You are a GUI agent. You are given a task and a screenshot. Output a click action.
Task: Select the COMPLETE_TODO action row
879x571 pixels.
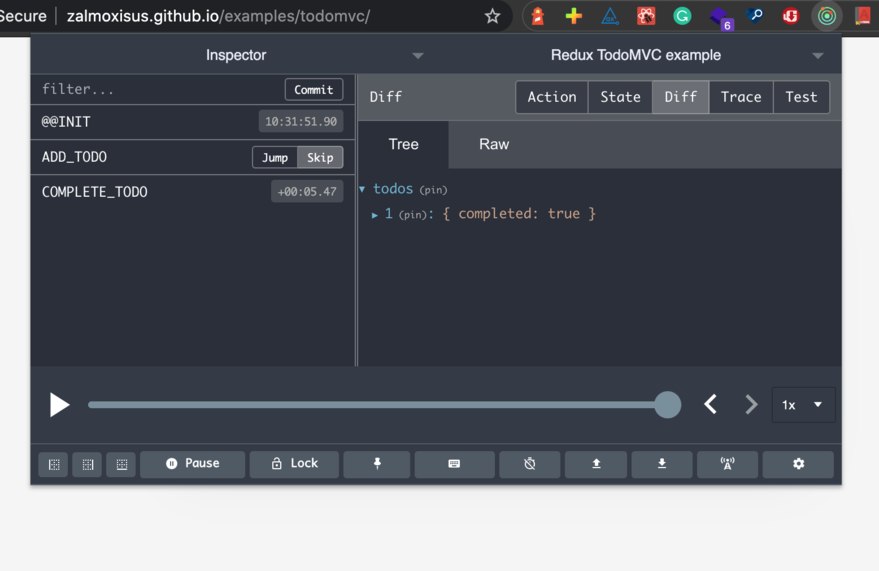pyautogui.click(x=193, y=192)
